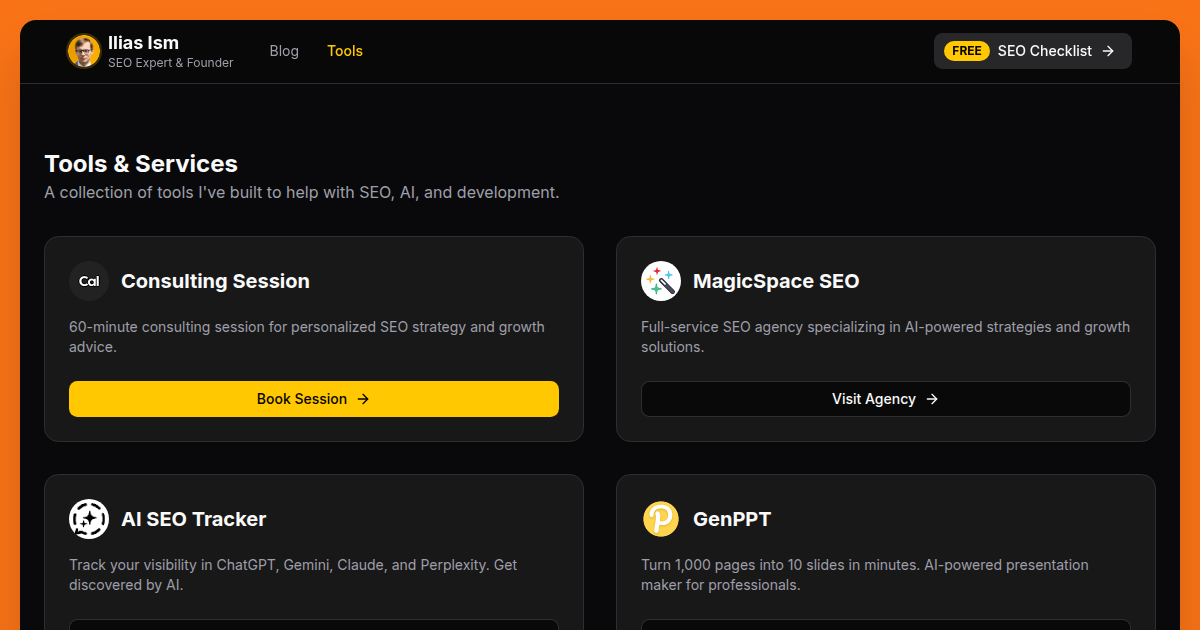Click the arrow icon inside Book Session button
The height and width of the screenshot is (630, 1200).
pos(366,399)
